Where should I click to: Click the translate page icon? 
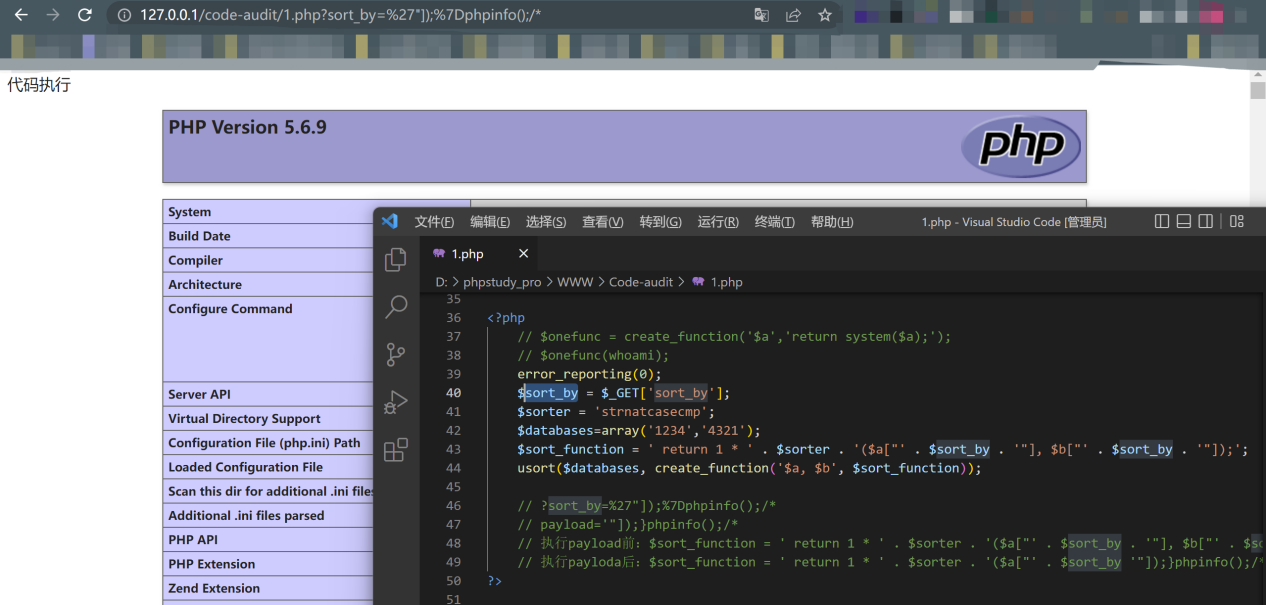(762, 15)
